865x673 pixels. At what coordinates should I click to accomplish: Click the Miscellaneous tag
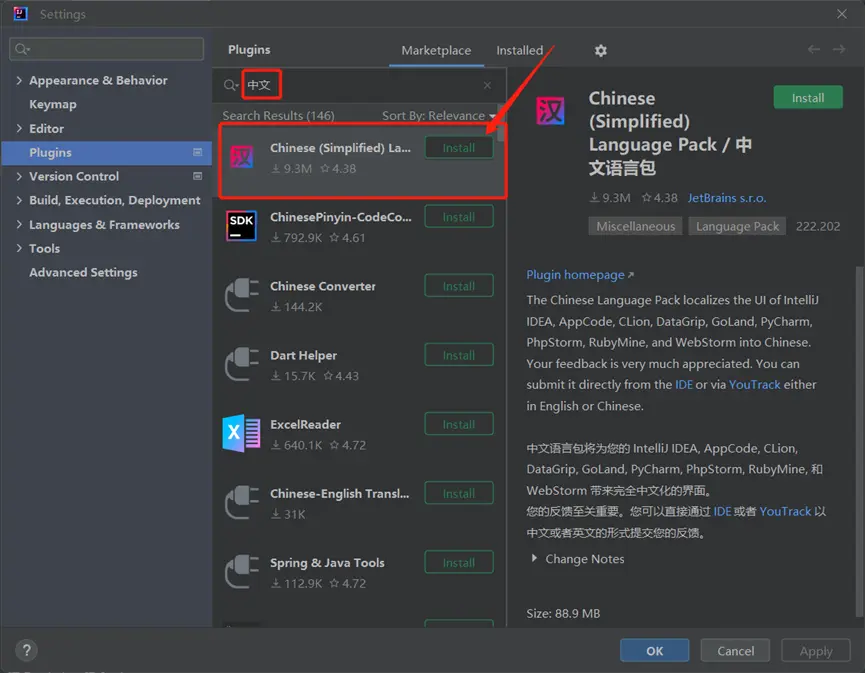(636, 226)
